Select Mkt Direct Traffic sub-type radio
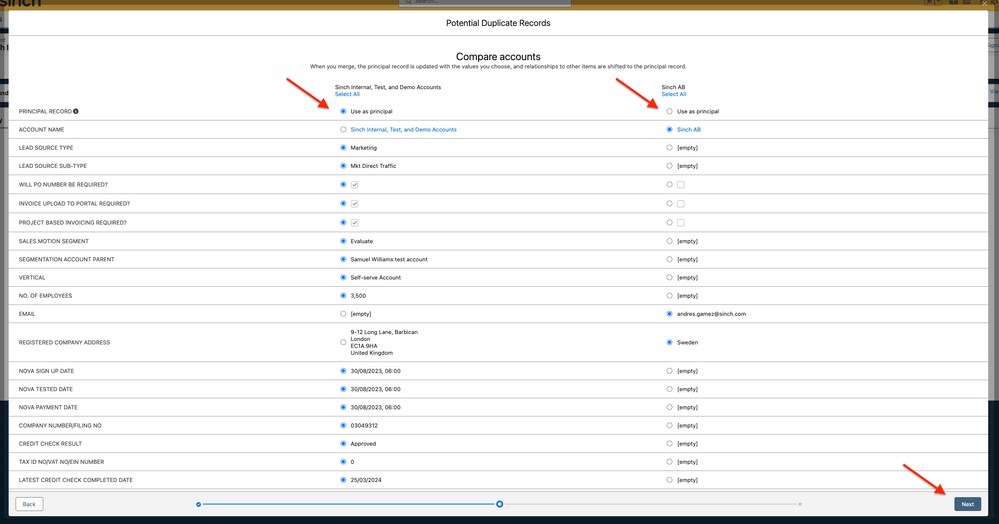Image resolution: width=999 pixels, height=524 pixels. tap(343, 166)
